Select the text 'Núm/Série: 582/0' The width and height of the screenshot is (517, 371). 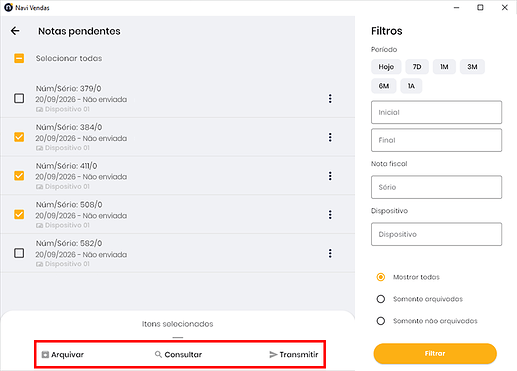point(69,243)
